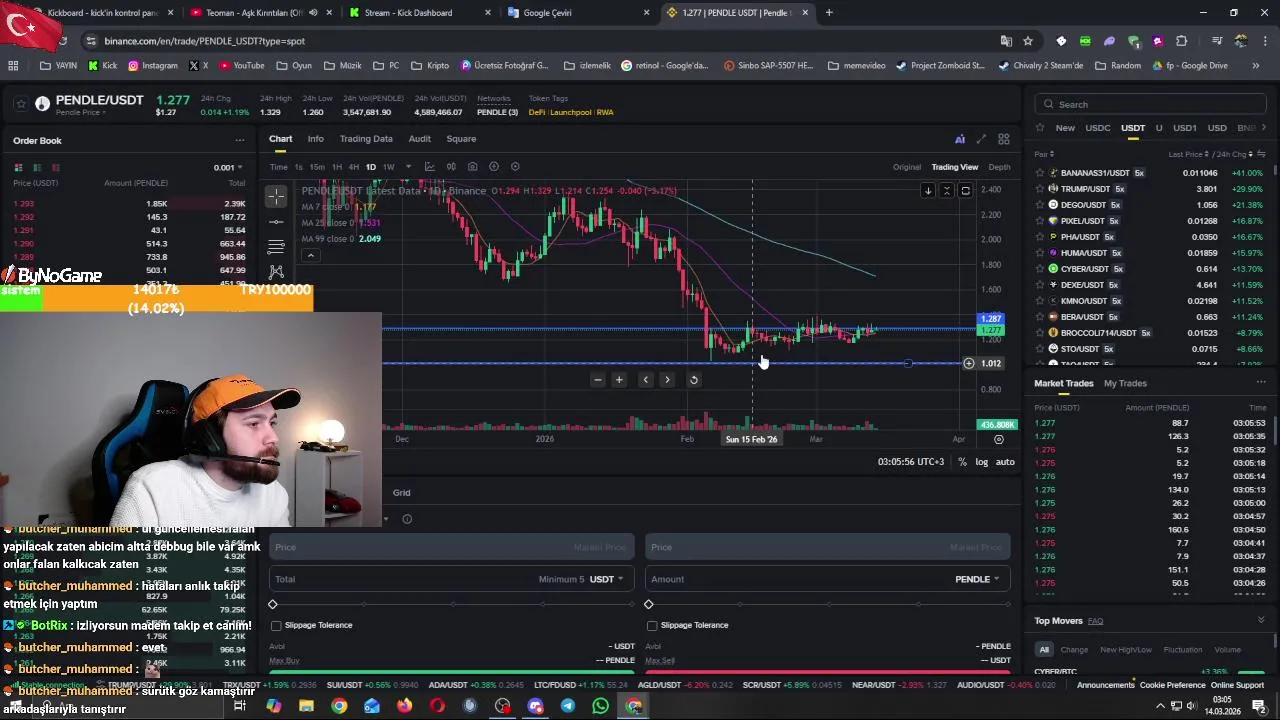Viewport: 1280px width, 720px height.
Task: Reset the chart view
Action: click(693, 380)
